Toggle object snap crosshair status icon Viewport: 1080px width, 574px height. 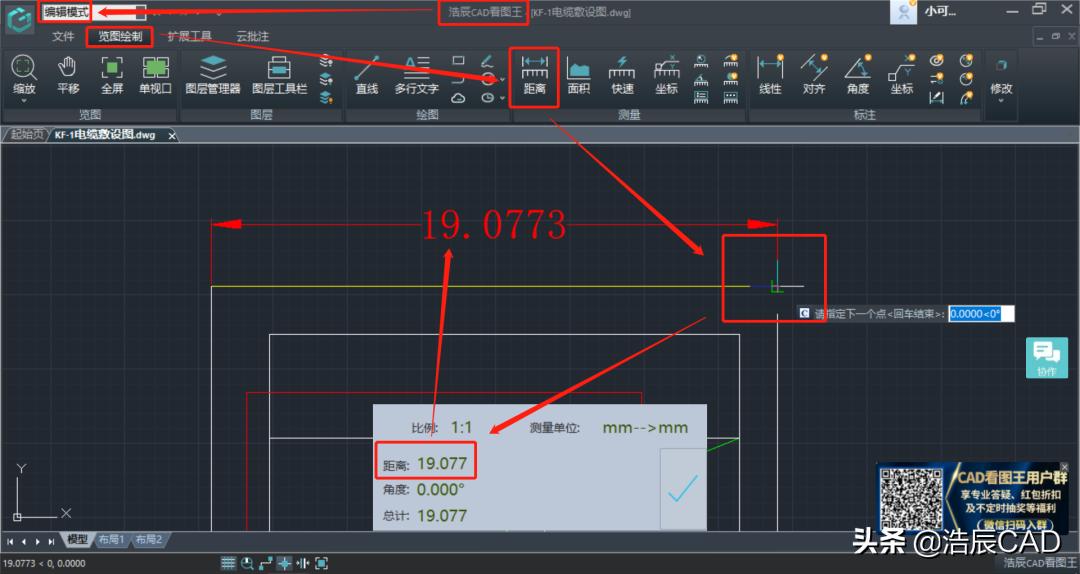284,563
